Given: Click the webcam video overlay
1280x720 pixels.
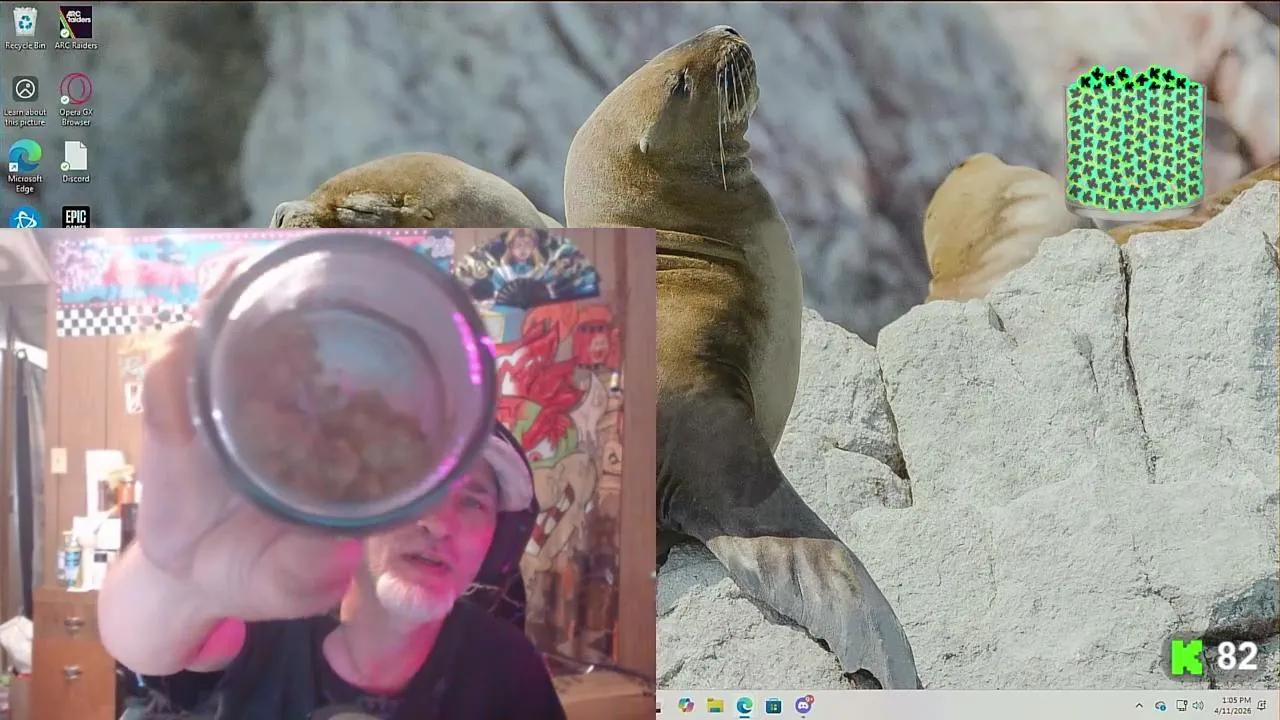Looking at the screenshot, I should click(328, 474).
